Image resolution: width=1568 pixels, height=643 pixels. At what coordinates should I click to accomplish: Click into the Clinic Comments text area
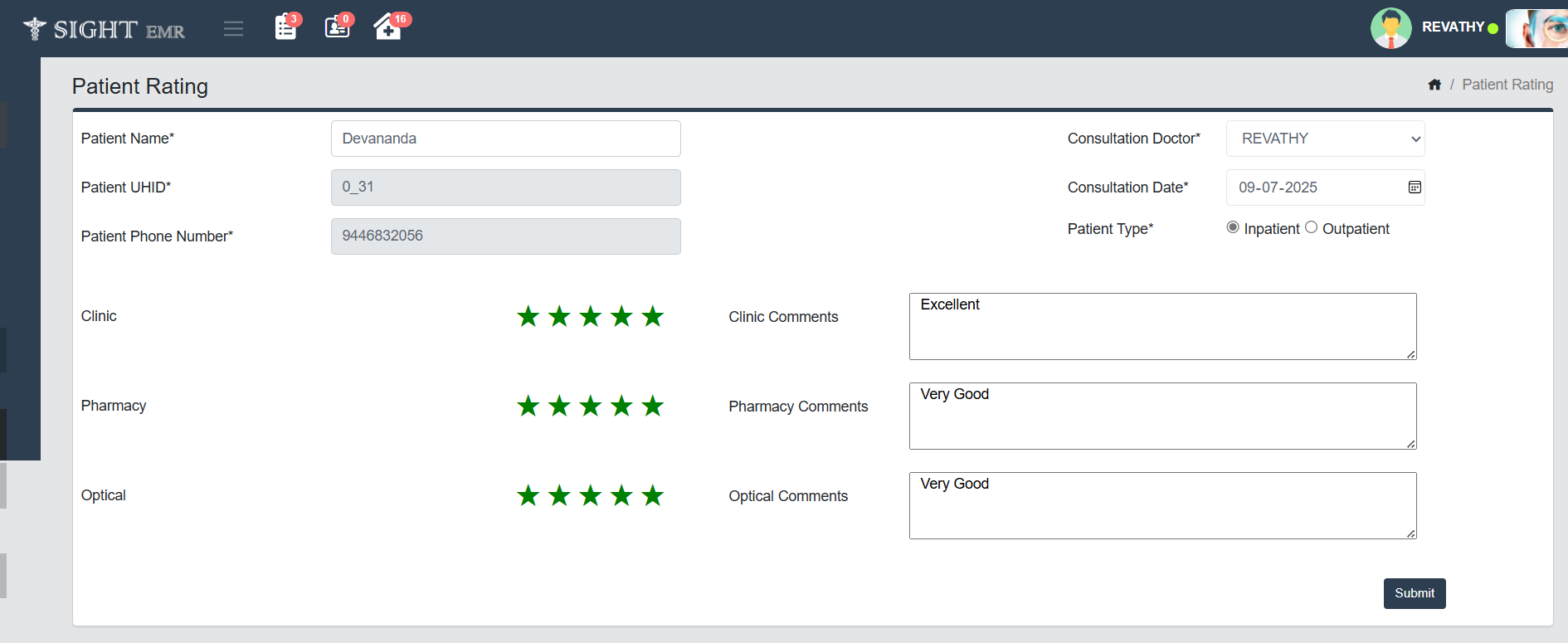click(x=1161, y=326)
